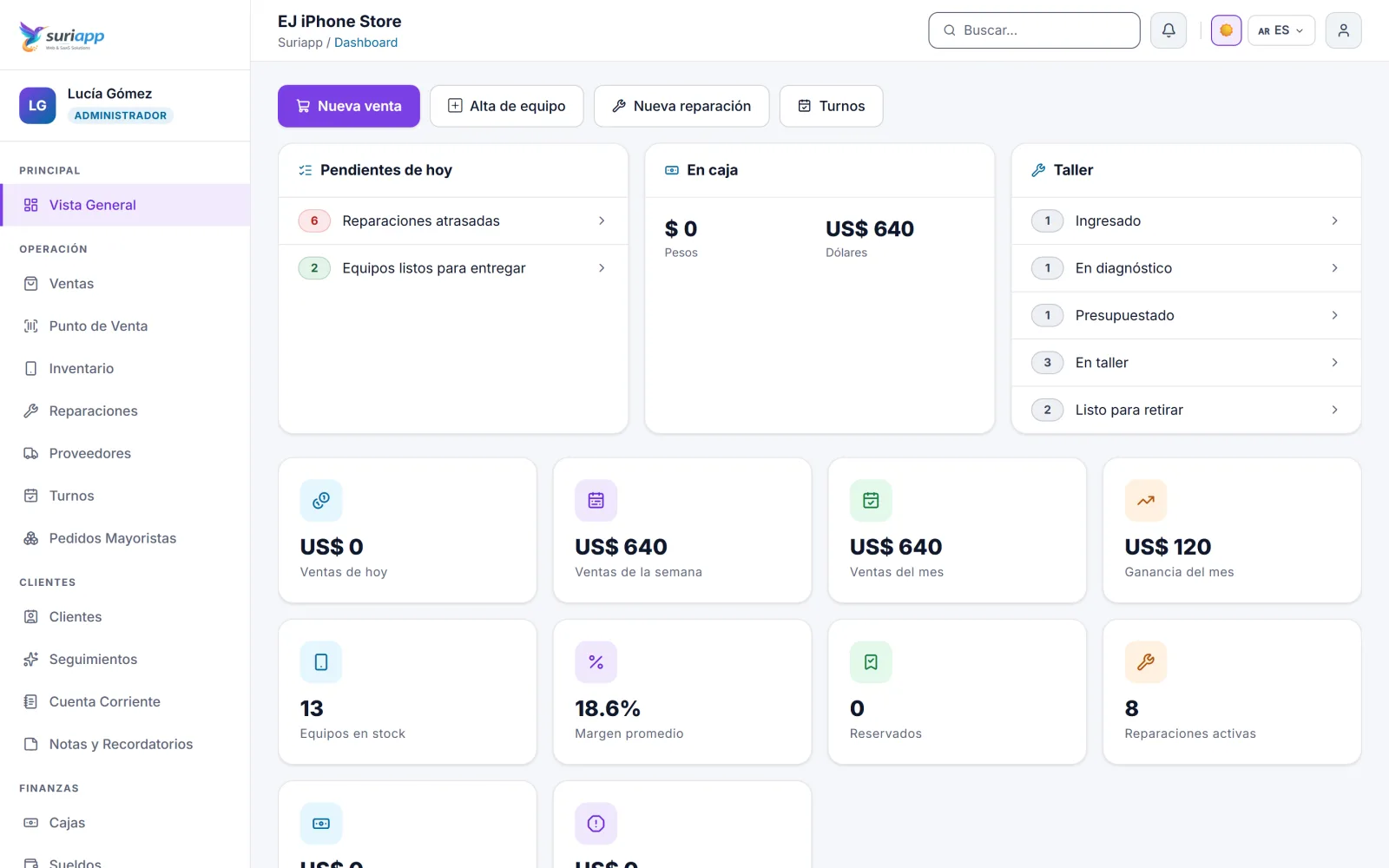Viewport: 1389px width, 868px height.
Task: Open user profile icon in header
Action: tap(1343, 30)
